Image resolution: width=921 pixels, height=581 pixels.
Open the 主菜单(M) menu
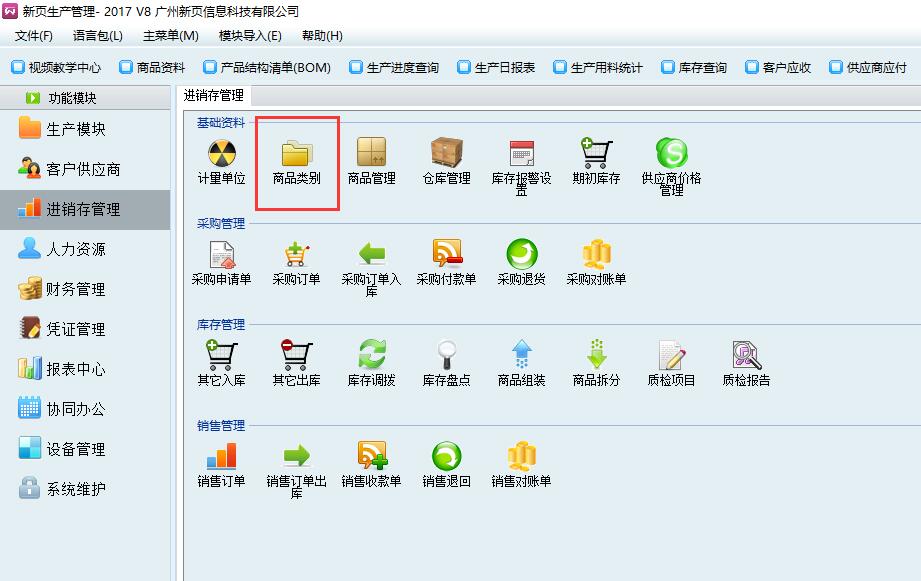point(170,36)
